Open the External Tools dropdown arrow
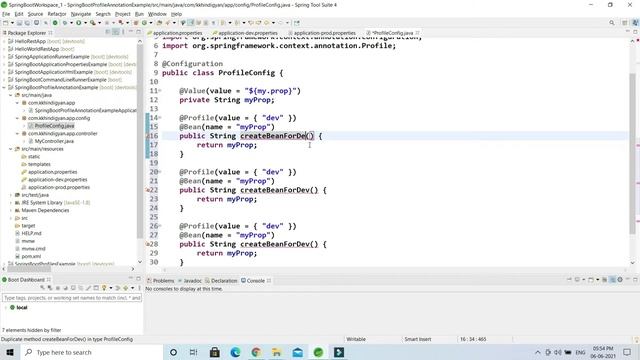 (x=99, y=23)
